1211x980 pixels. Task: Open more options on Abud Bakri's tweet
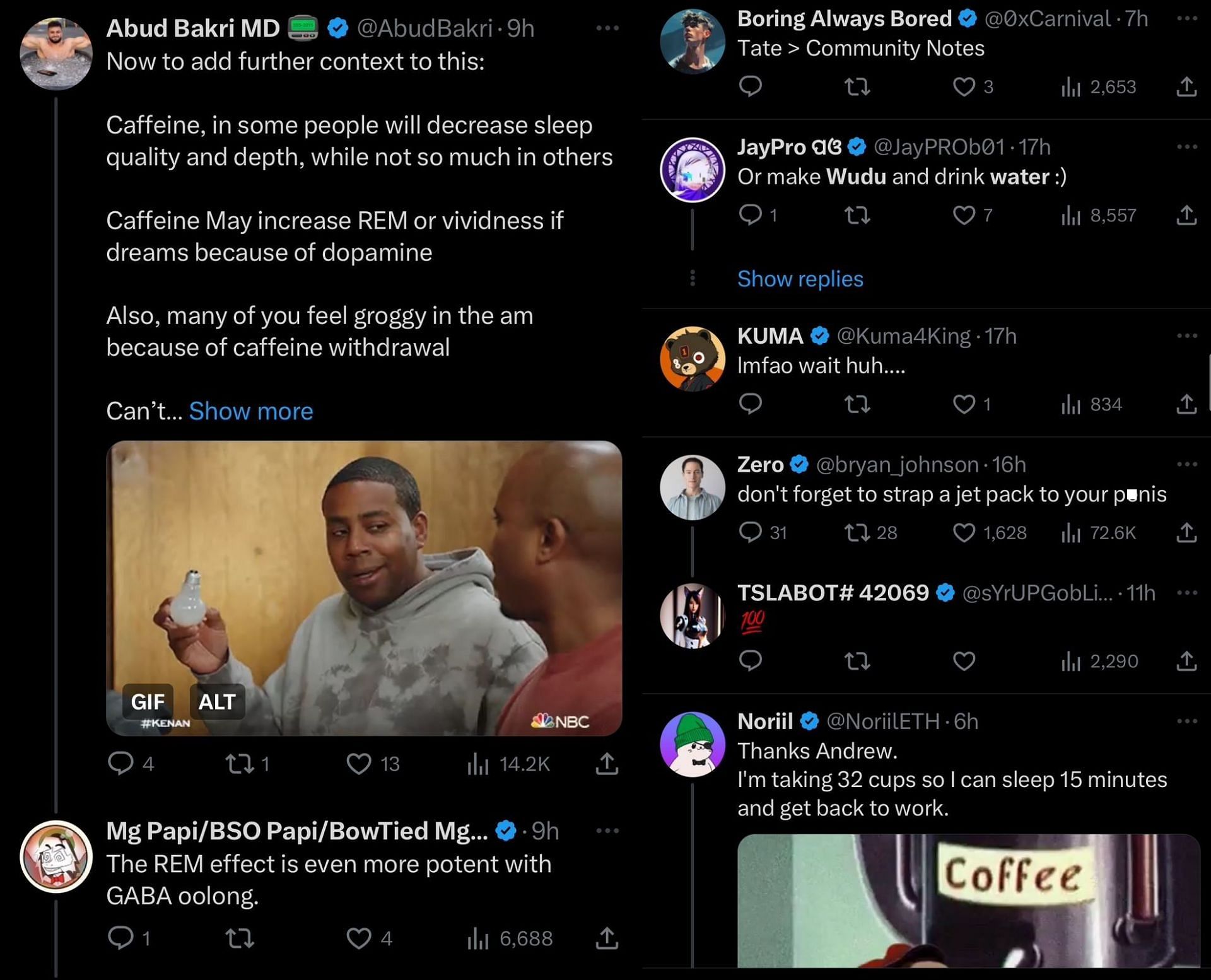607,28
